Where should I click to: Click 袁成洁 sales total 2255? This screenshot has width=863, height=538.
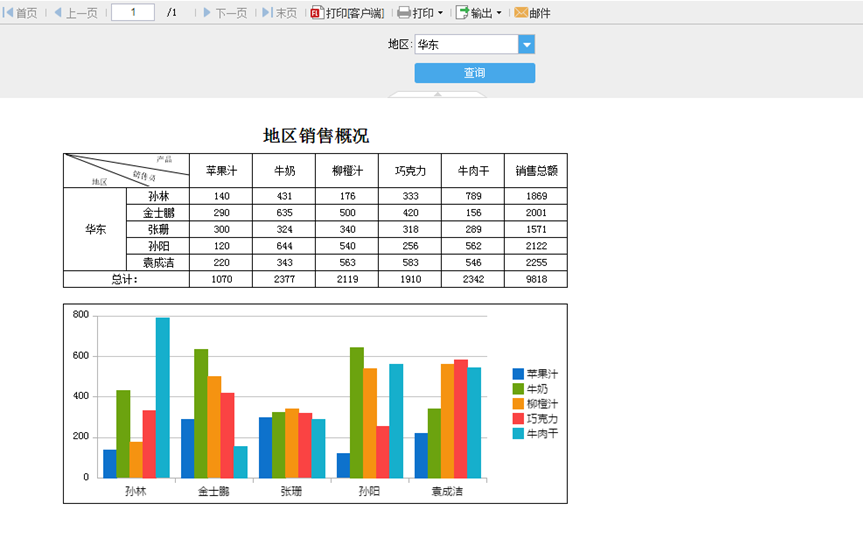click(536, 262)
